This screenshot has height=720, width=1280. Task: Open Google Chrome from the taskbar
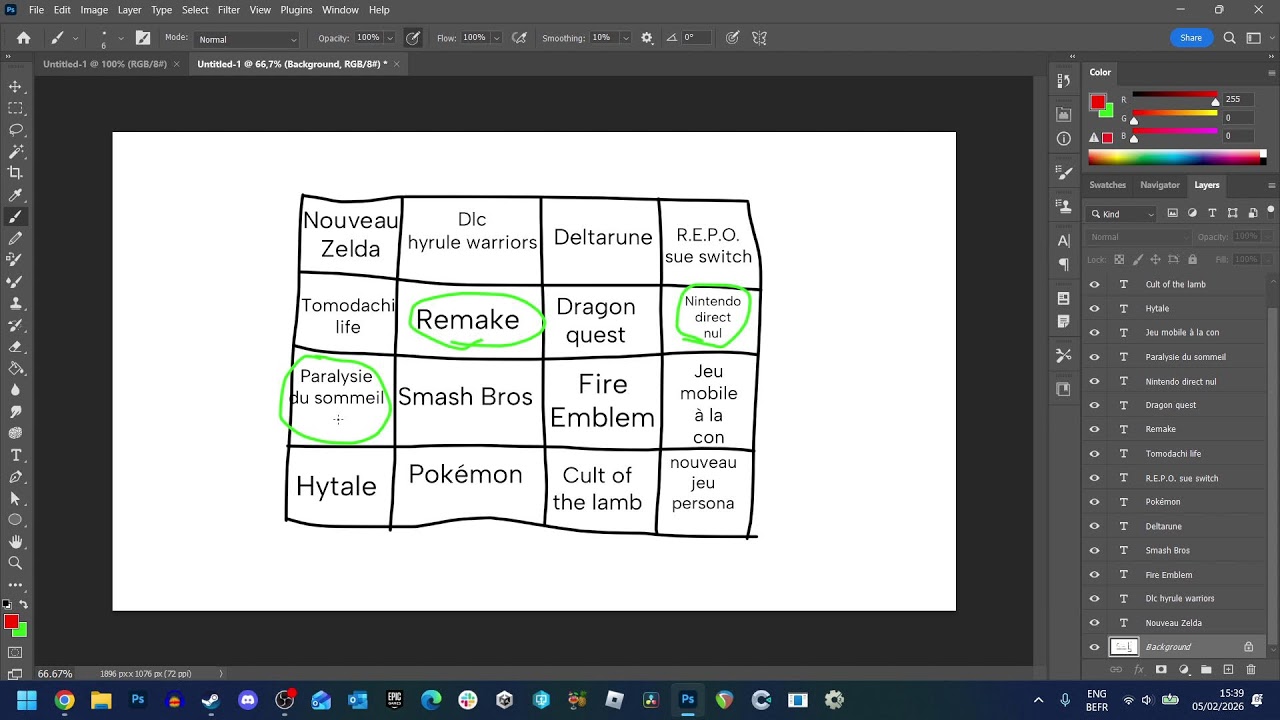pos(64,700)
